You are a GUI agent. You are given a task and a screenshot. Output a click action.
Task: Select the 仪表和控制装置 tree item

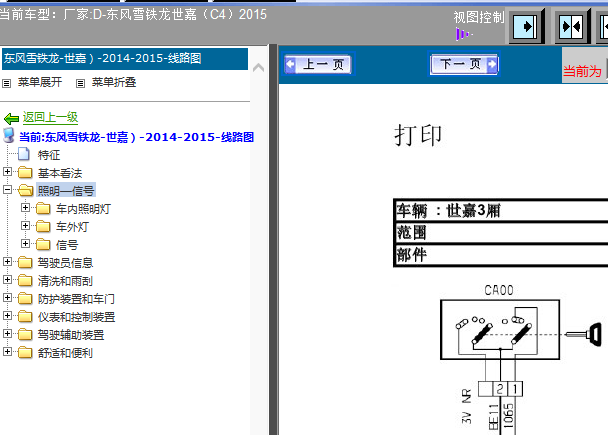(x=76, y=317)
